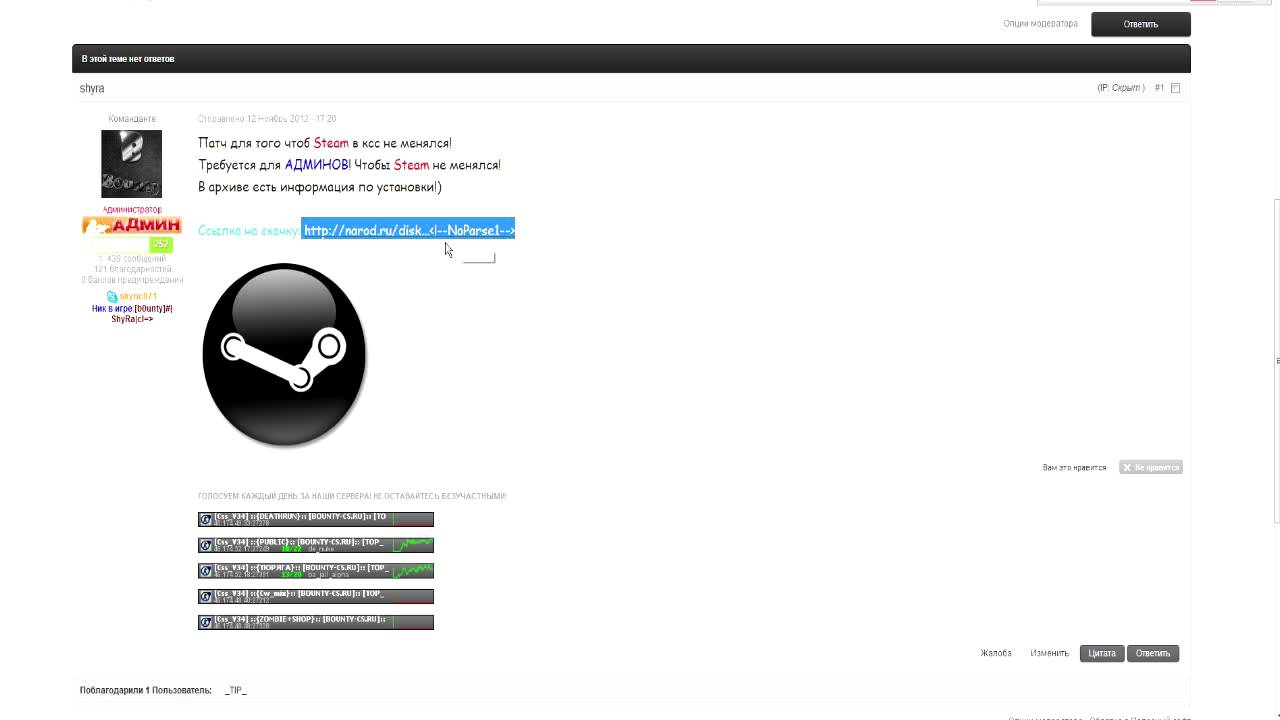Open the _TIP_ user who thanked
This screenshot has width=1280, height=720.
235,690
